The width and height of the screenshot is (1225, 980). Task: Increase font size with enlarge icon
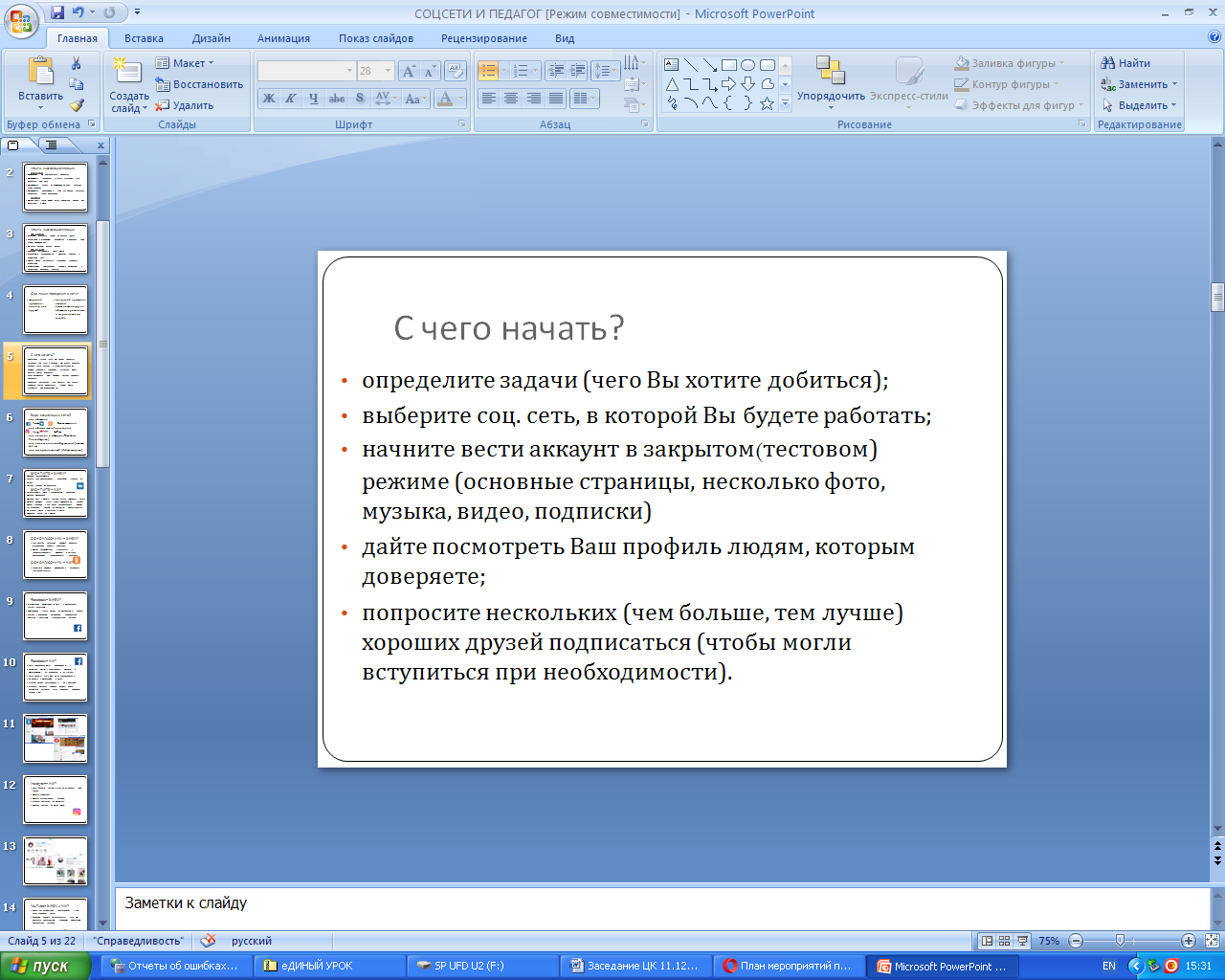(x=409, y=71)
